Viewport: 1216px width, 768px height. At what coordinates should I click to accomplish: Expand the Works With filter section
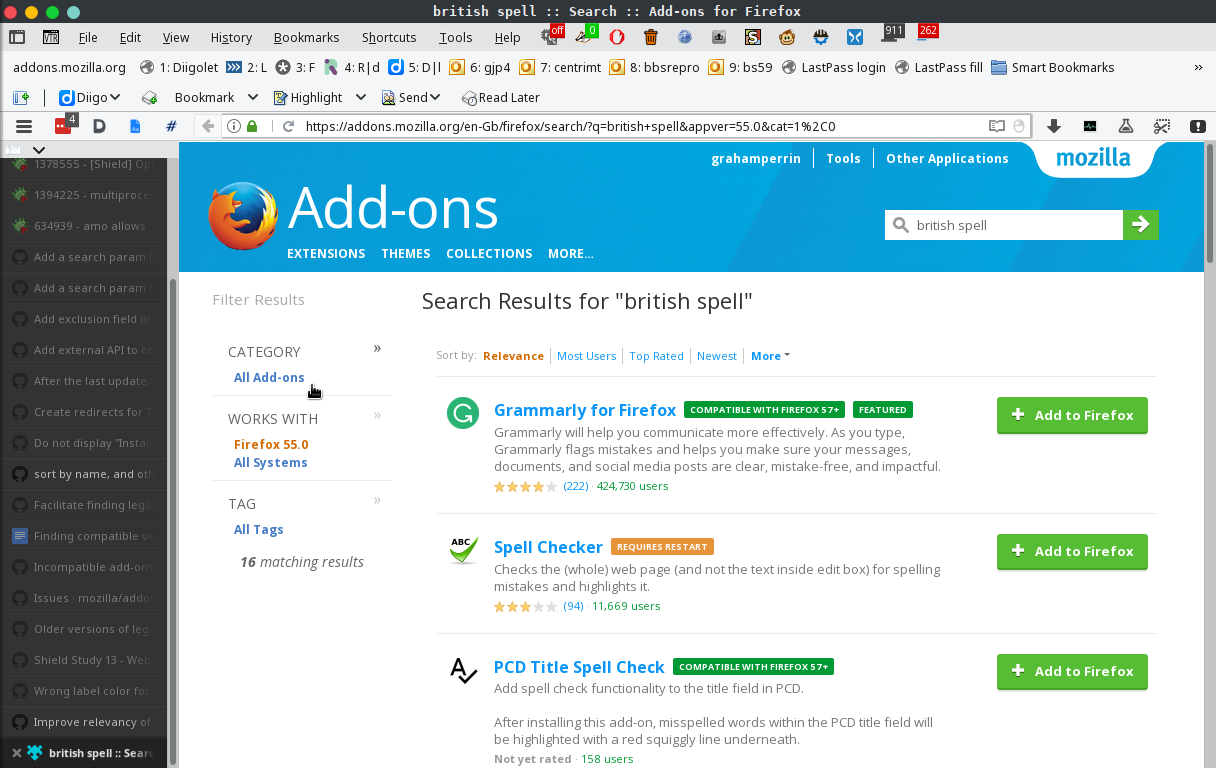pos(377,416)
